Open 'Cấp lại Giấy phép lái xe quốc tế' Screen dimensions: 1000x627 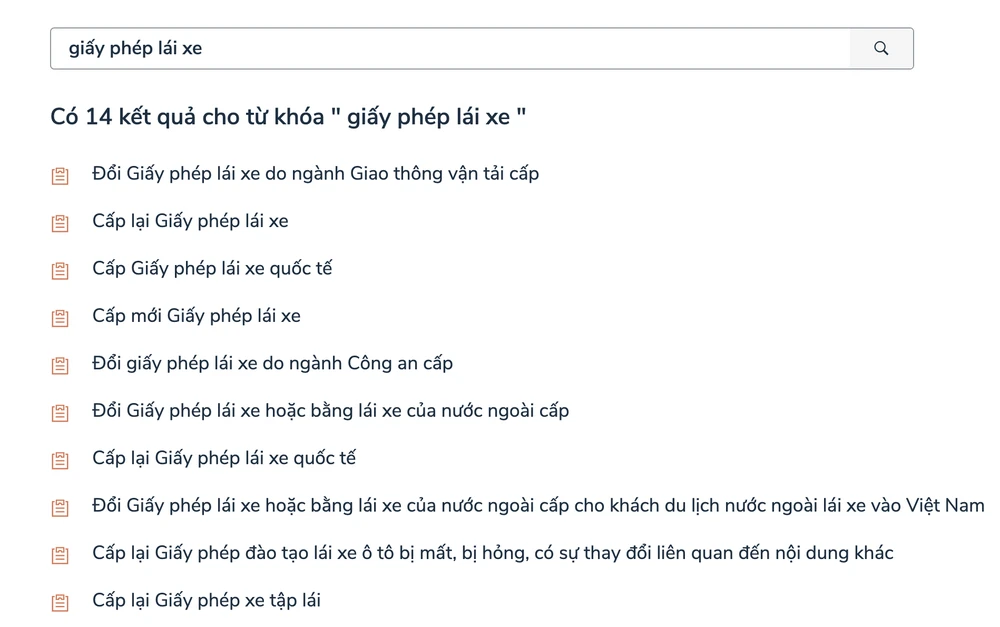click(226, 458)
